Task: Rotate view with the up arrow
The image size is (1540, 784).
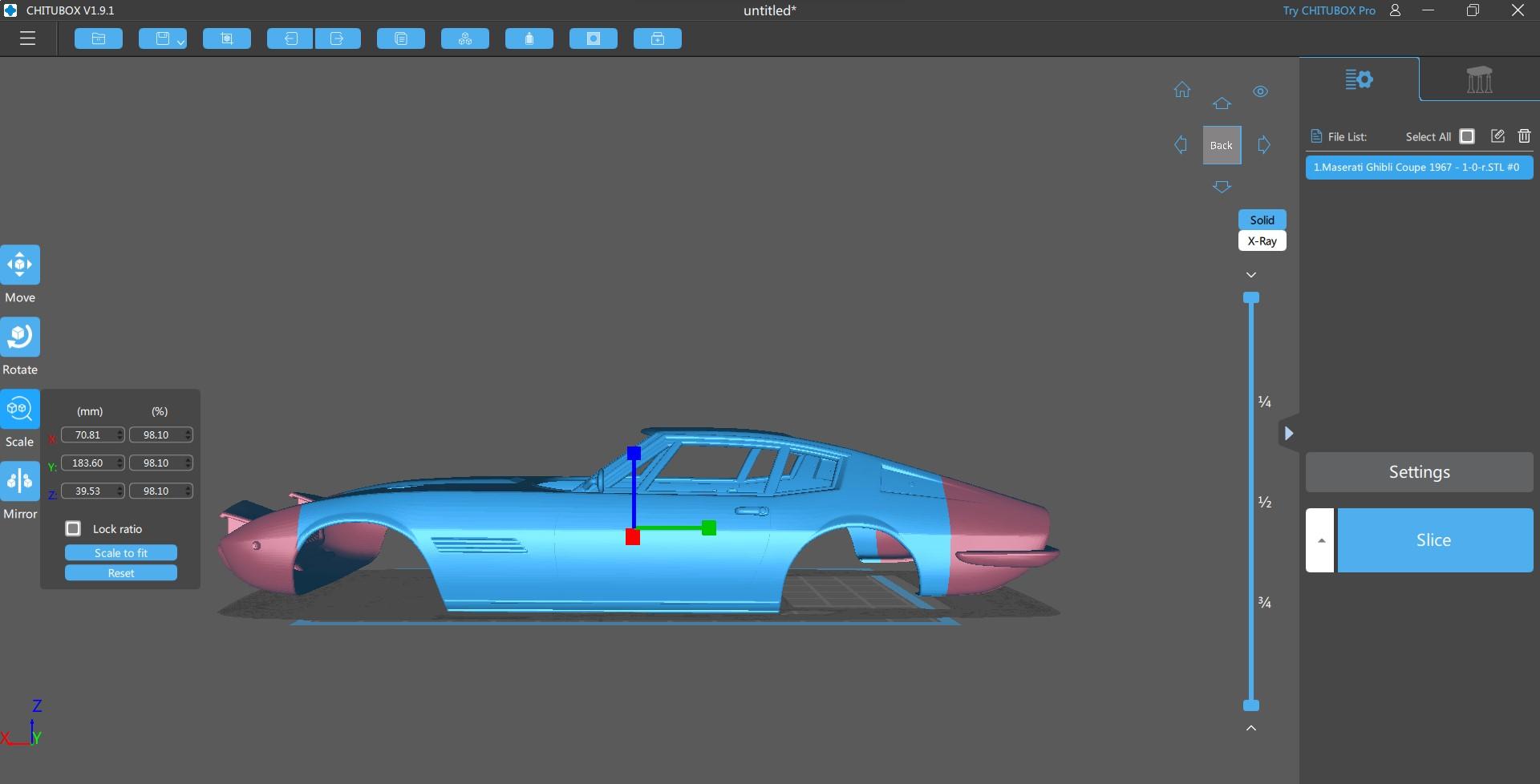Action: (x=1222, y=103)
